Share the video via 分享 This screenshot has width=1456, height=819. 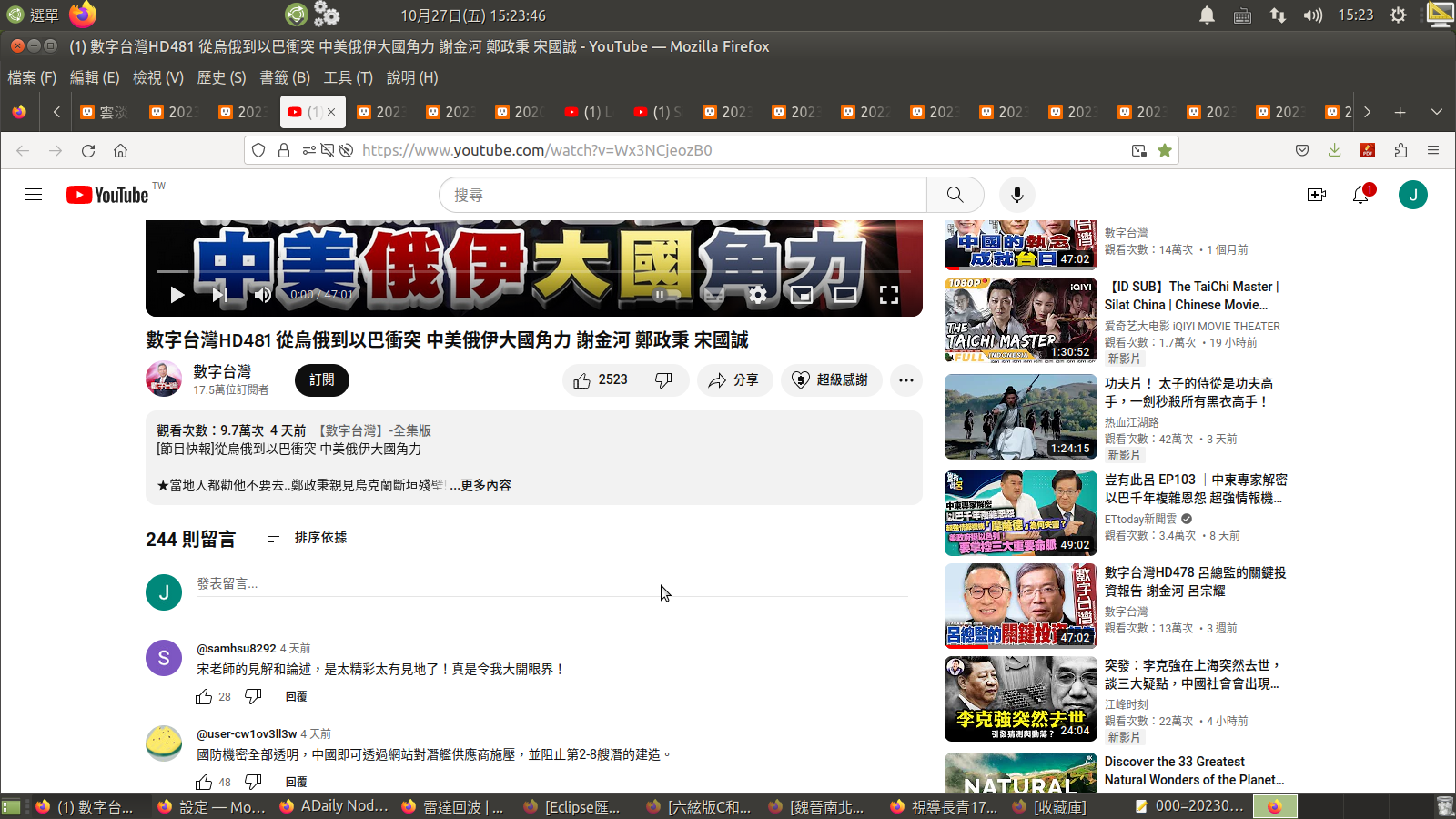coord(734,380)
